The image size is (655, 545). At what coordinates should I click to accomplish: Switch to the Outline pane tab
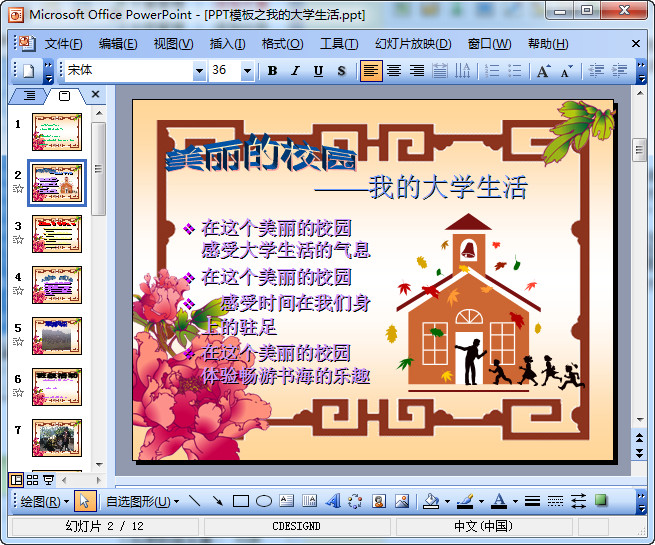click(29, 96)
